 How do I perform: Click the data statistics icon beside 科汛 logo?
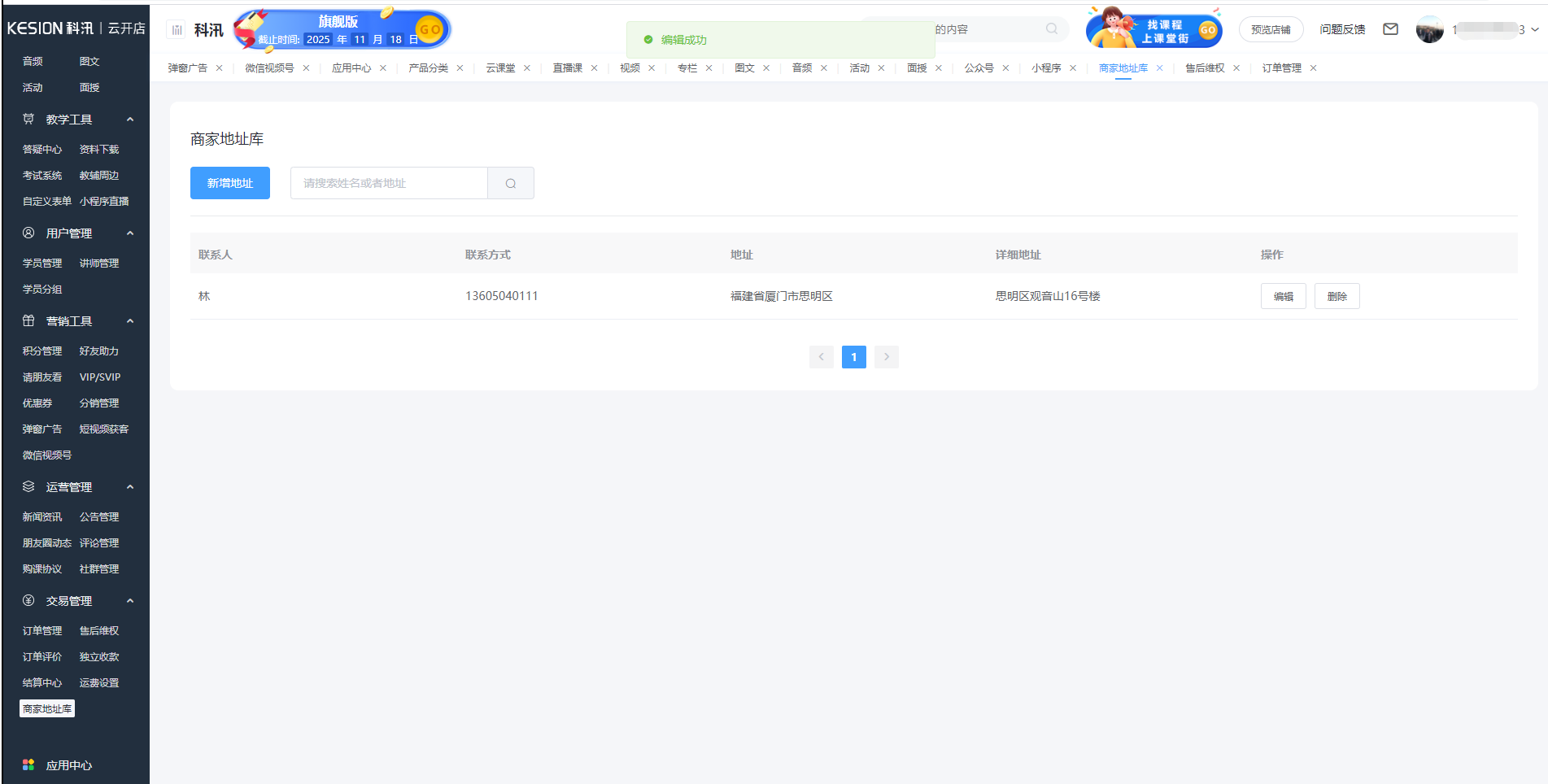coord(176,28)
